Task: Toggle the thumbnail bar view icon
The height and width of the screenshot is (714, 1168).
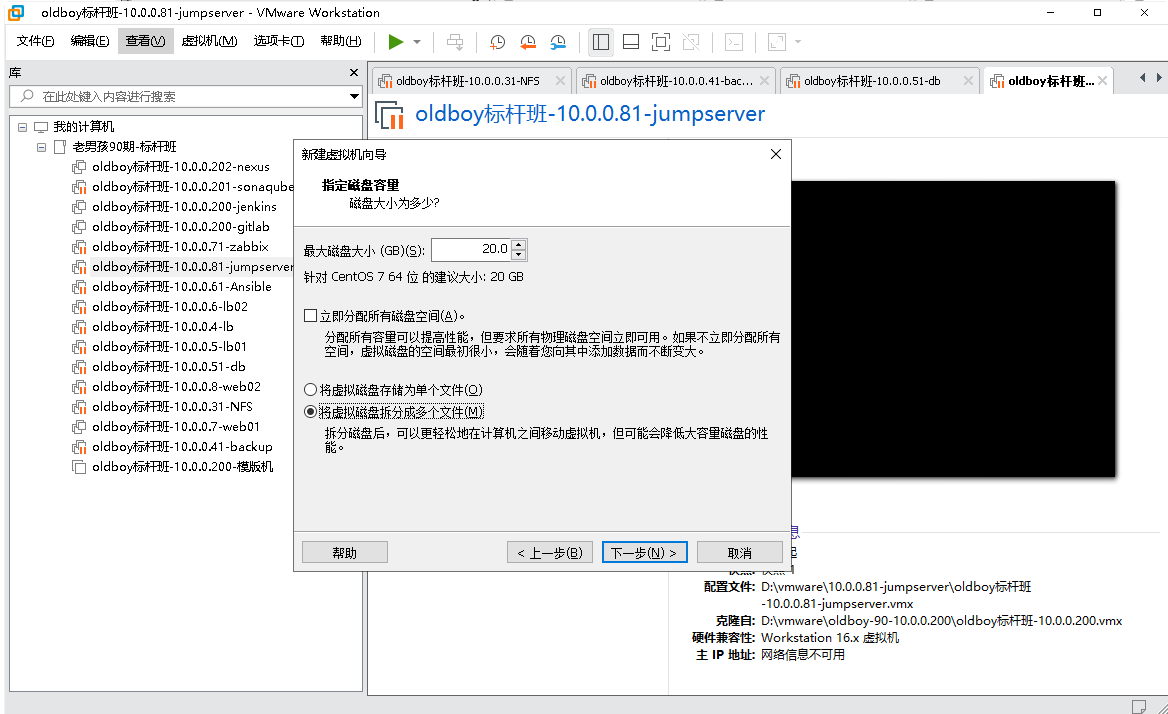Action: coord(631,42)
